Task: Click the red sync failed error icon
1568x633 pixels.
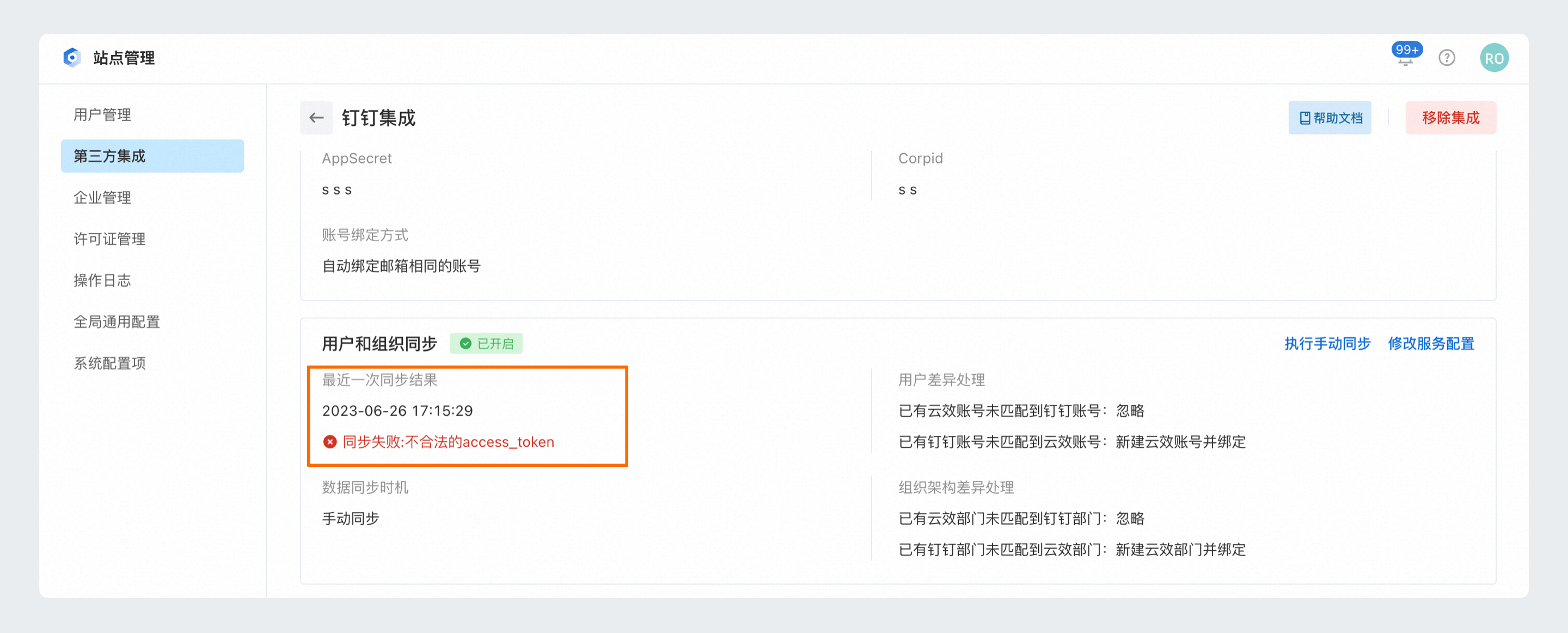Action: tap(330, 442)
